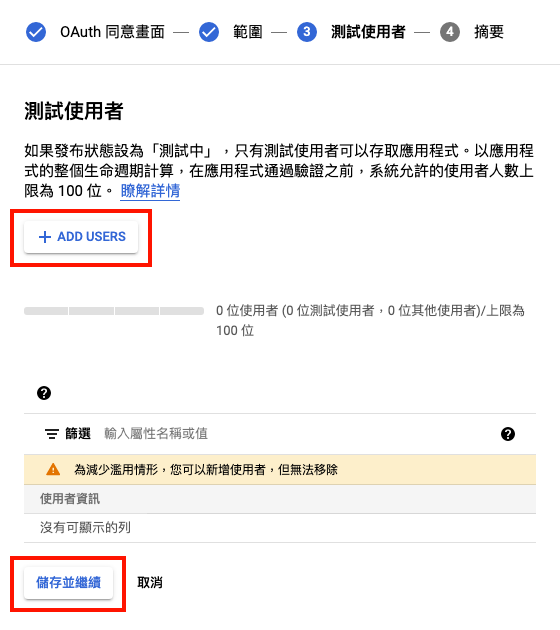Screen dimensions: 560x630
Task: Click the plus icon in ADD USERS
Action: pos(45,237)
